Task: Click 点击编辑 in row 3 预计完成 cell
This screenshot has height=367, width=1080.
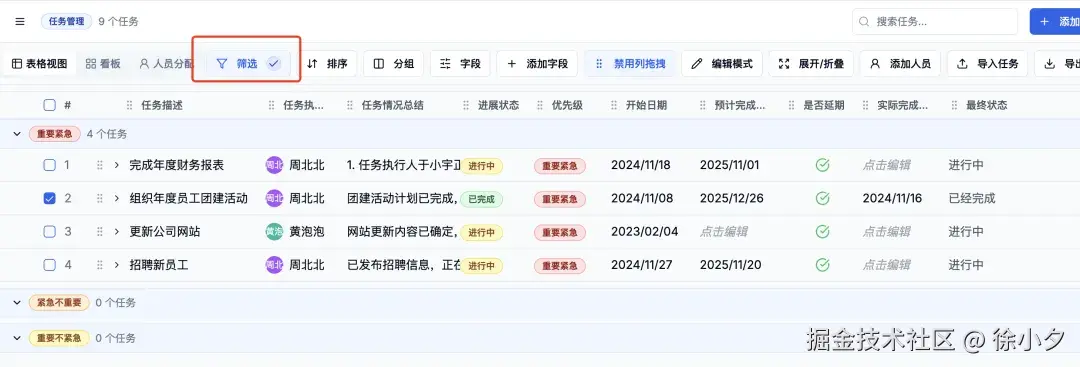Action: (725, 231)
